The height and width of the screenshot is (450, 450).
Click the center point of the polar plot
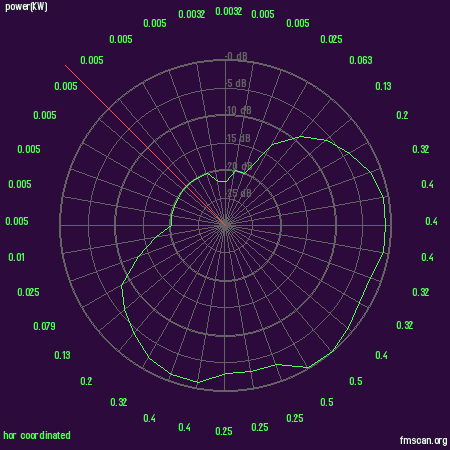tap(225, 225)
